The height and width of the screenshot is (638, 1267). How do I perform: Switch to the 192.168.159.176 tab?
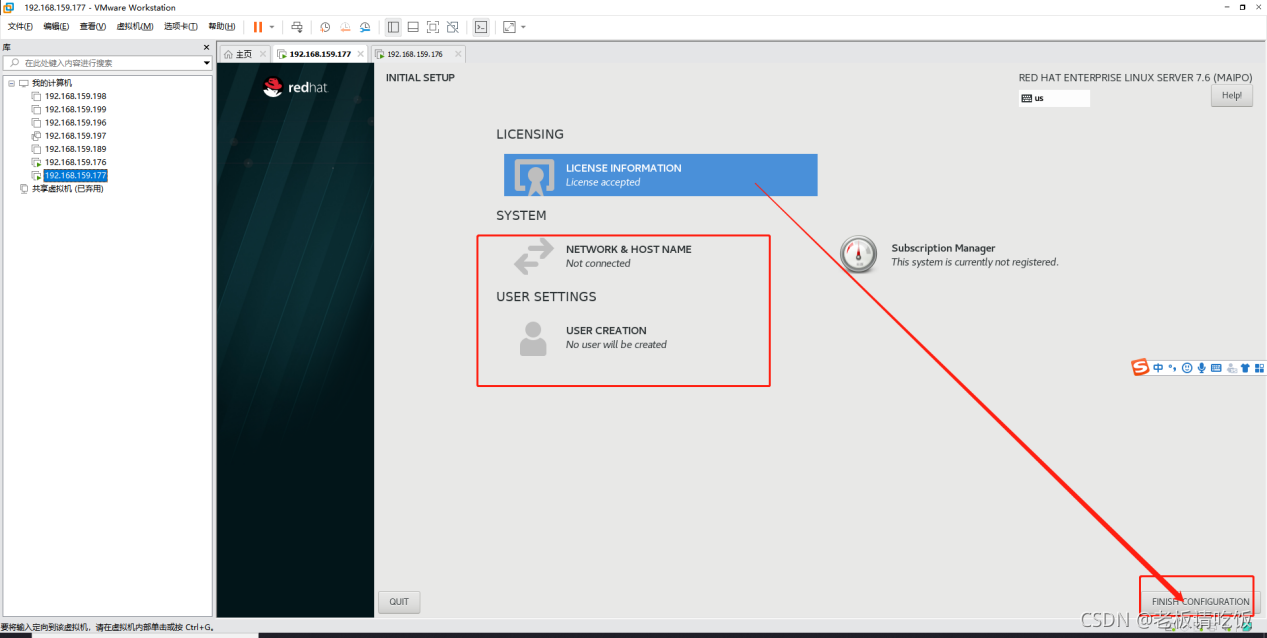click(x=415, y=54)
